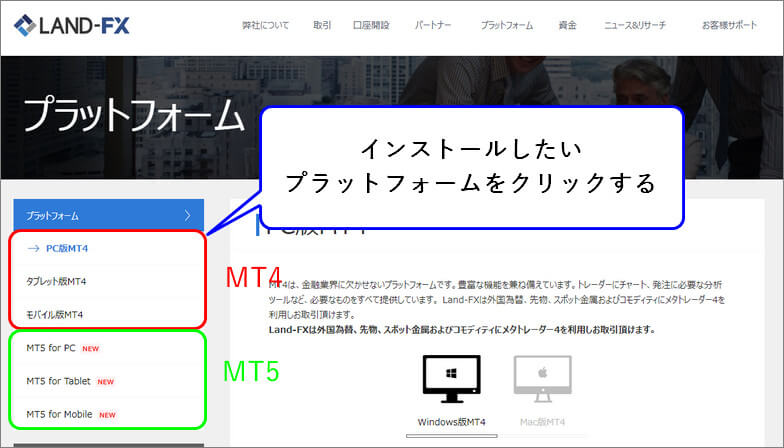Viewport: 784px width, 448px height.
Task: Open the 口座開設 menu
Action: point(371,25)
